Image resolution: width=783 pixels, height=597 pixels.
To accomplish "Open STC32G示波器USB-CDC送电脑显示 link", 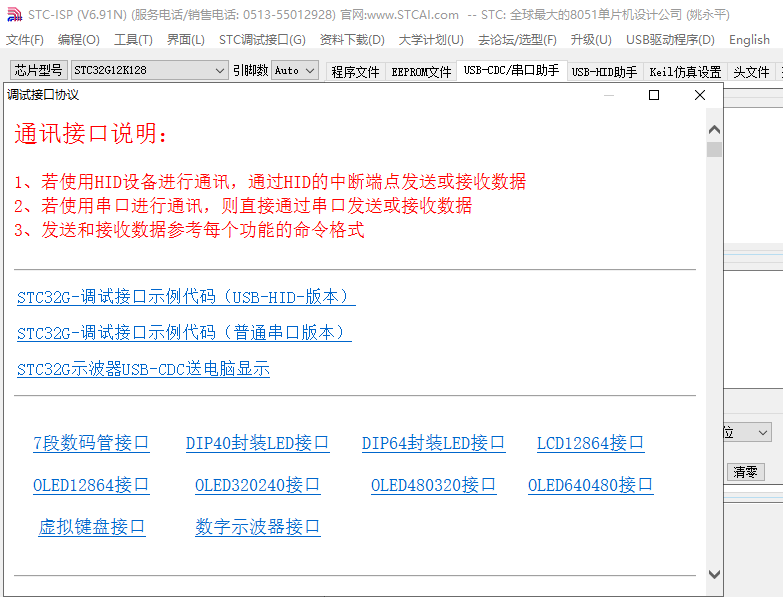I will 143,369.
